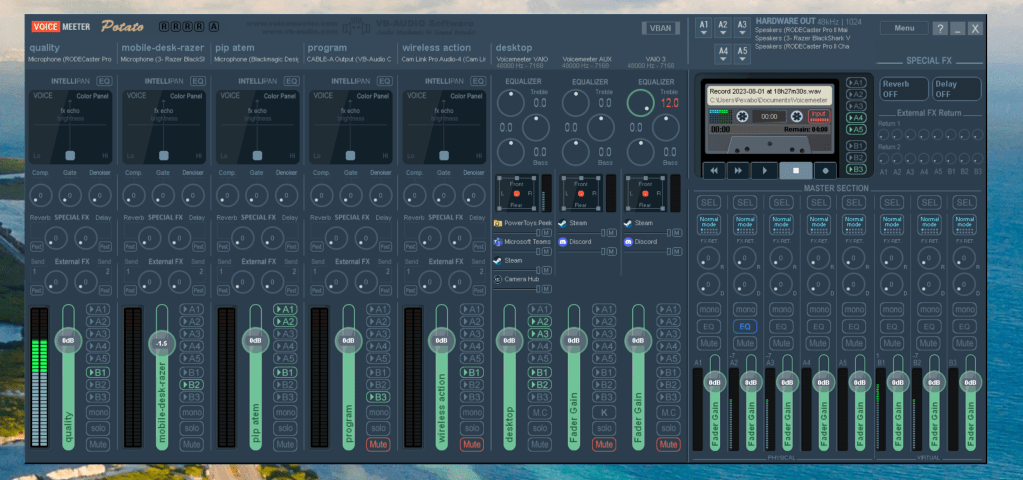
Task: Unmute the program strip
Action: (378, 444)
